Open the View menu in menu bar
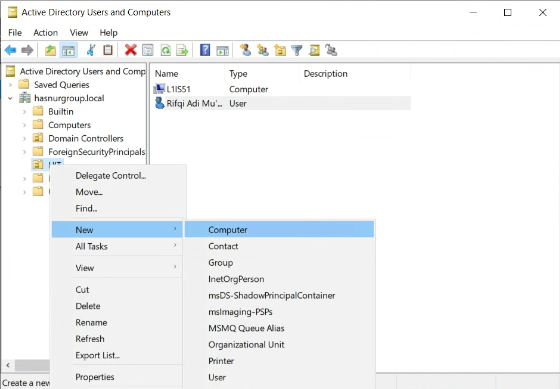560x389 pixels. [x=79, y=33]
